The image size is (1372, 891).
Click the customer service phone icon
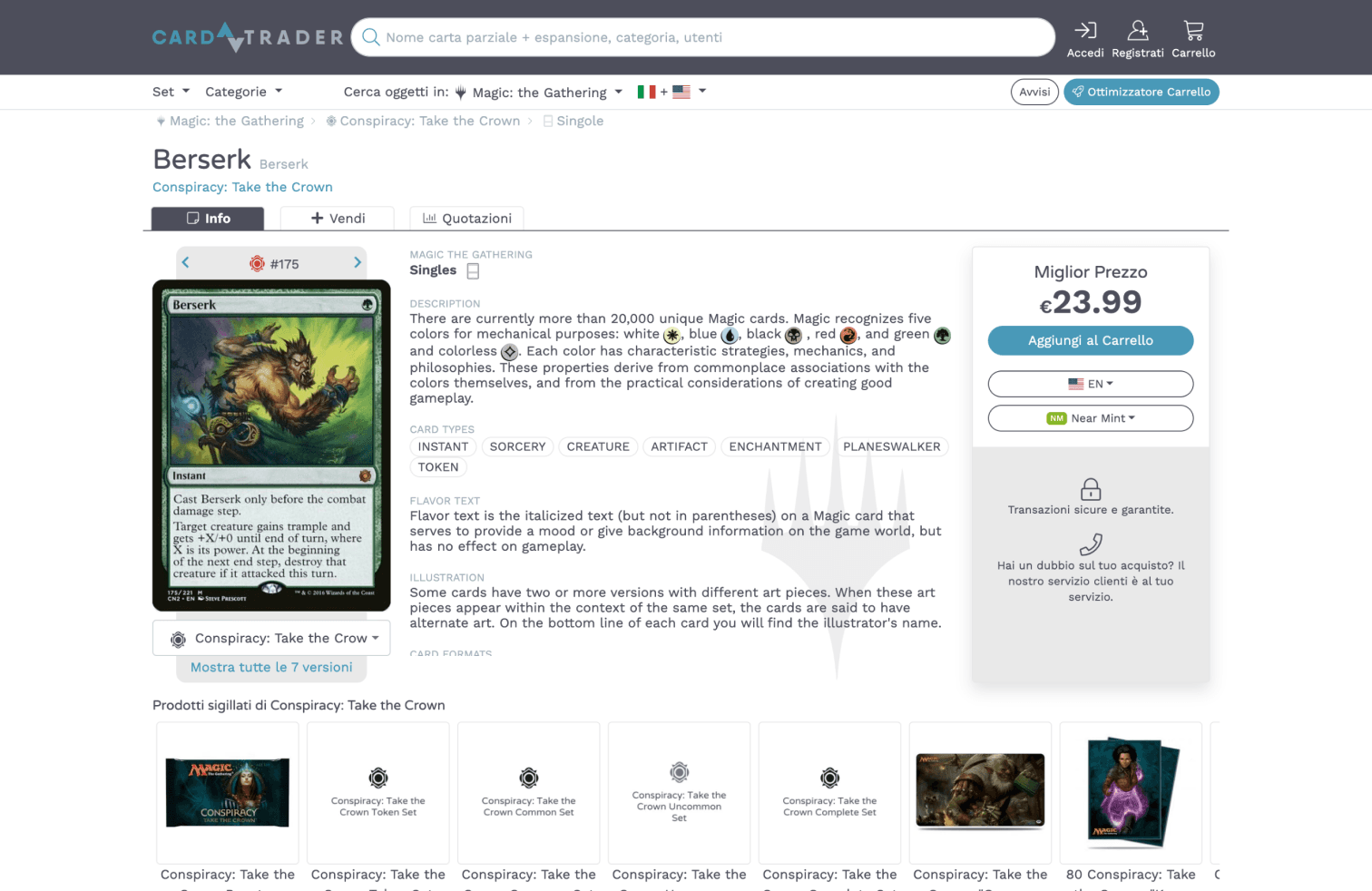tap(1091, 544)
